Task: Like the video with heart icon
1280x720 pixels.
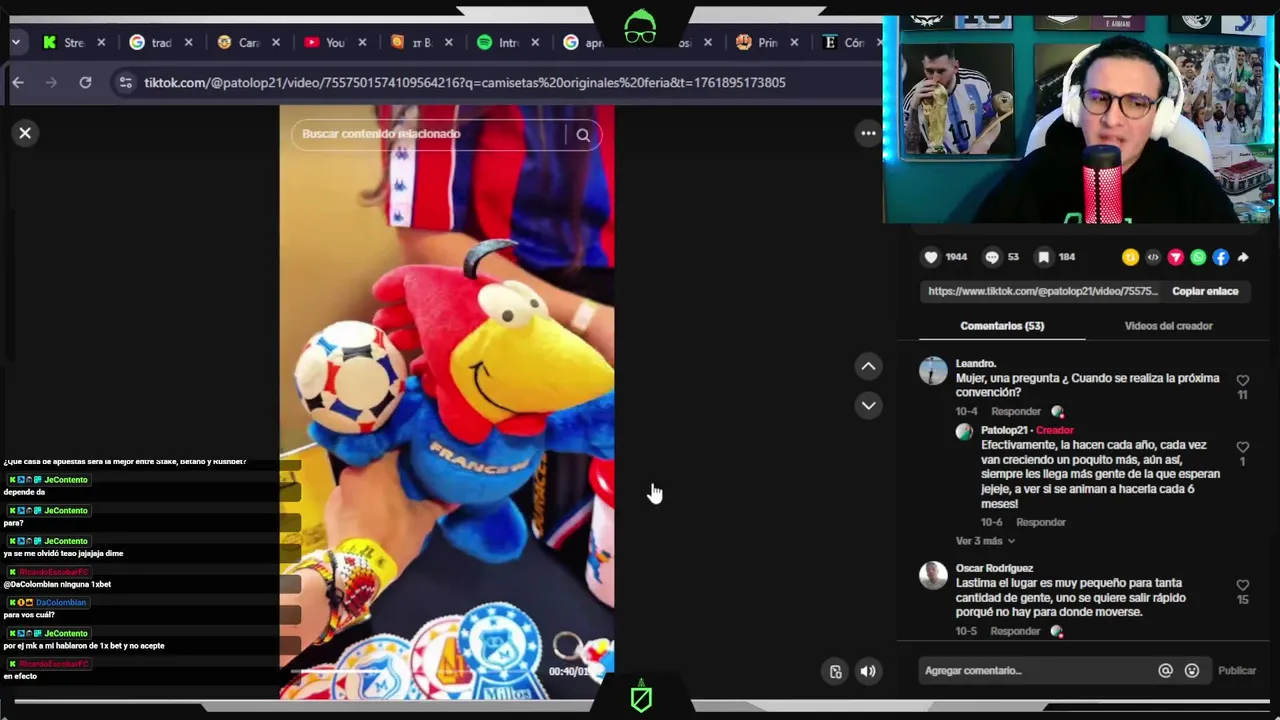Action: coord(931,257)
